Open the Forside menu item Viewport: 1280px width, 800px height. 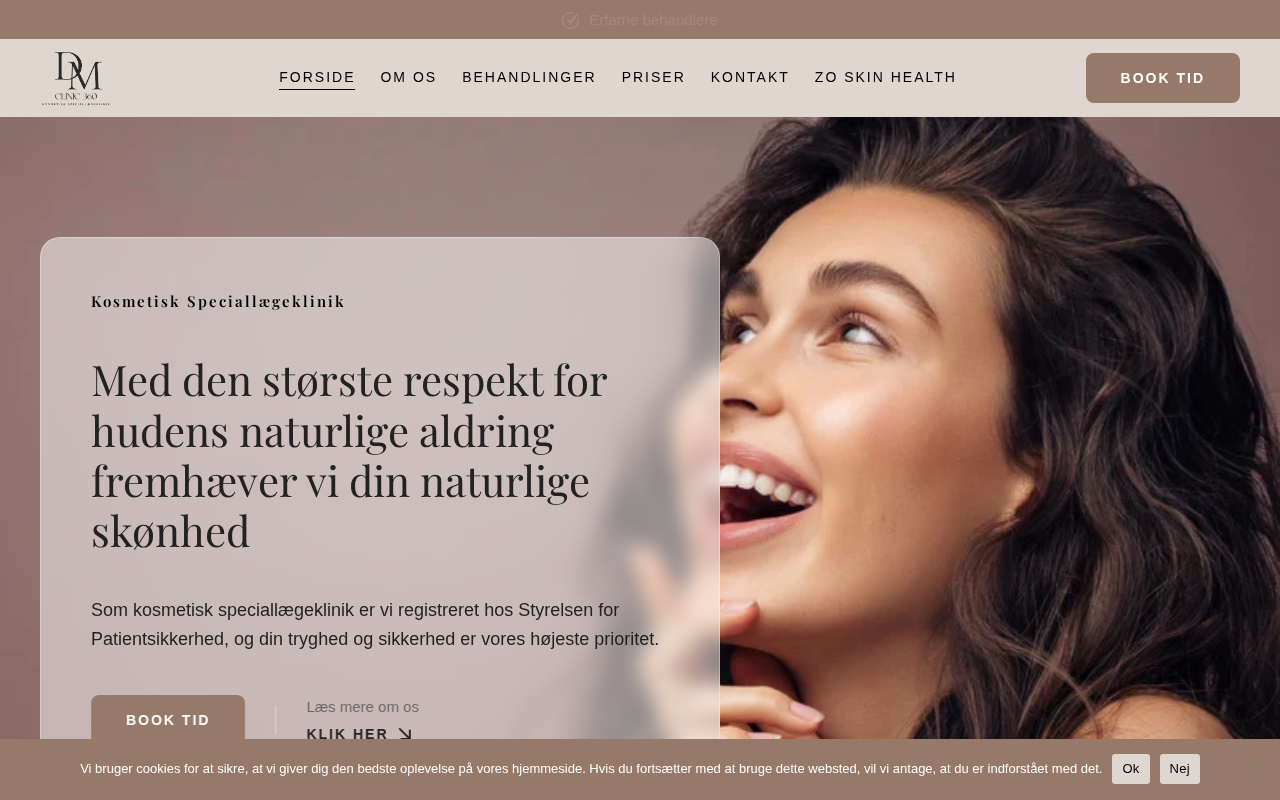(317, 77)
